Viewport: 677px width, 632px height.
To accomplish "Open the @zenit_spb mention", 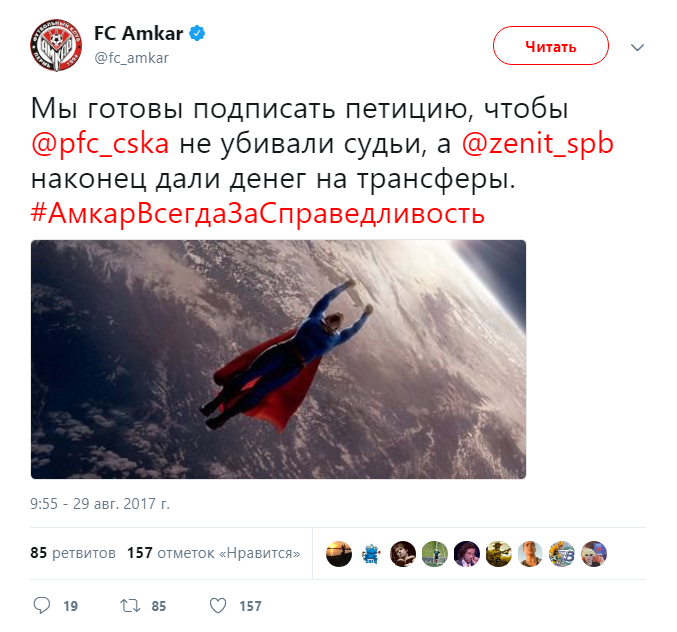I will click(538, 143).
